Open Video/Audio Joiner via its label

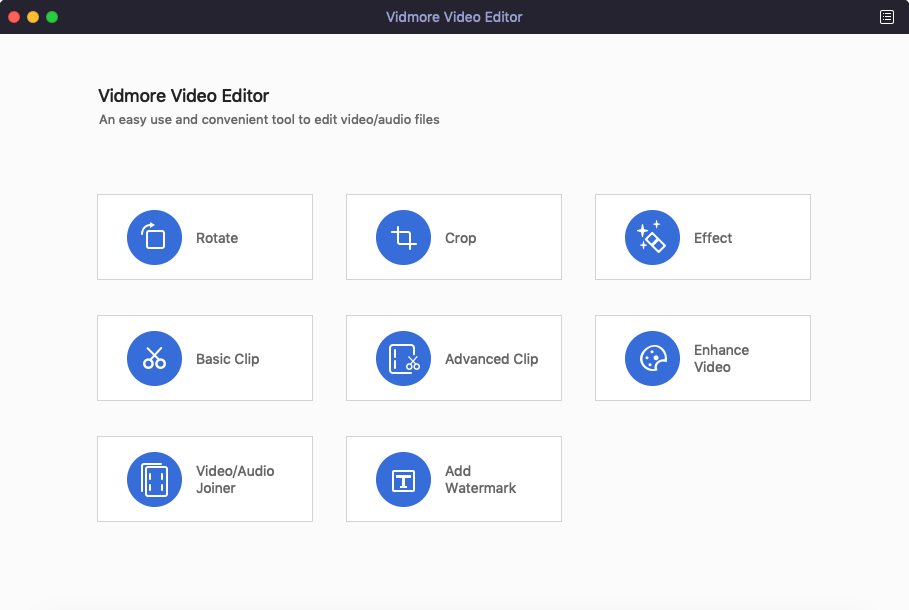[235, 480]
